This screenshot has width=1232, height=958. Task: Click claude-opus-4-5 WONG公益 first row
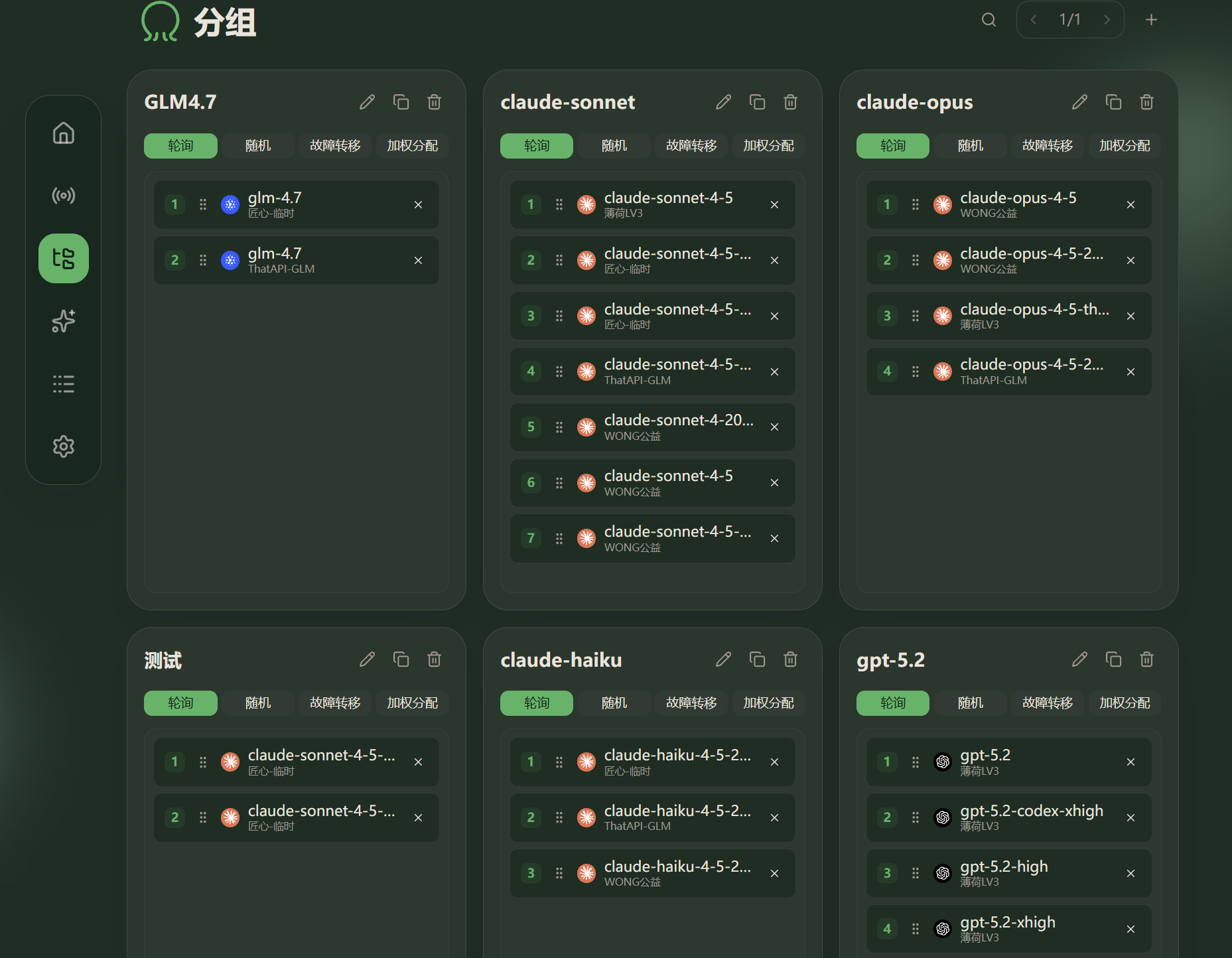pyautogui.click(x=1009, y=205)
